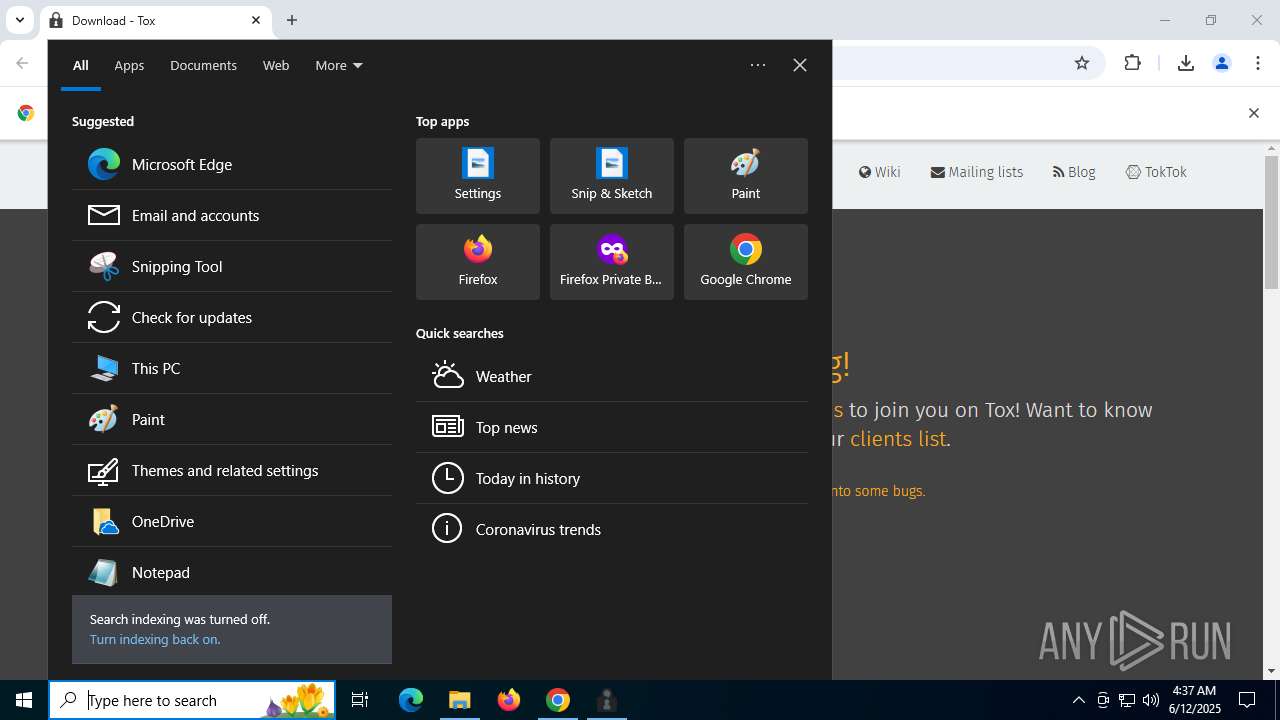This screenshot has height=720, width=1280.
Task: Open Microsoft Edge from taskbar
Action: point(411,700)
